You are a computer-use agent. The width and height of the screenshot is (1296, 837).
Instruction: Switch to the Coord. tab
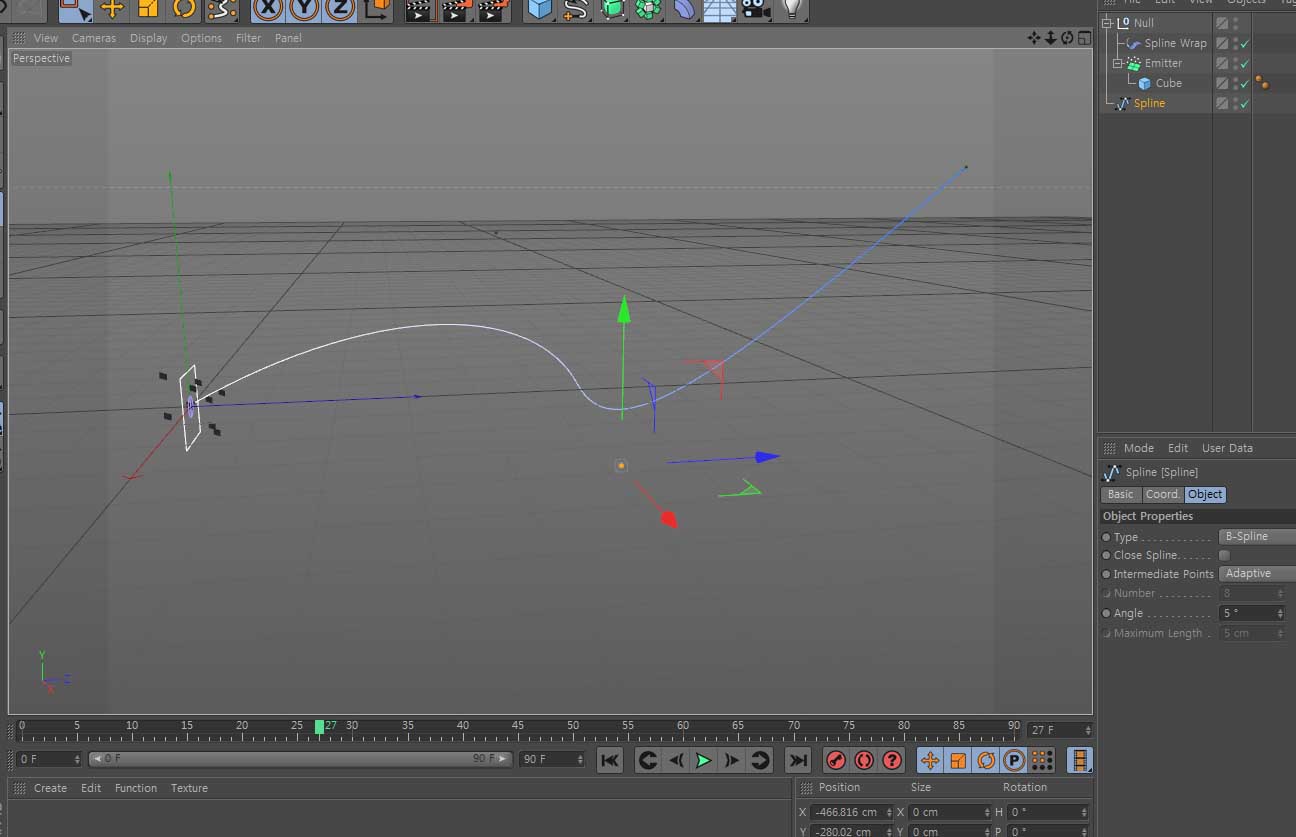[1162, 494]
